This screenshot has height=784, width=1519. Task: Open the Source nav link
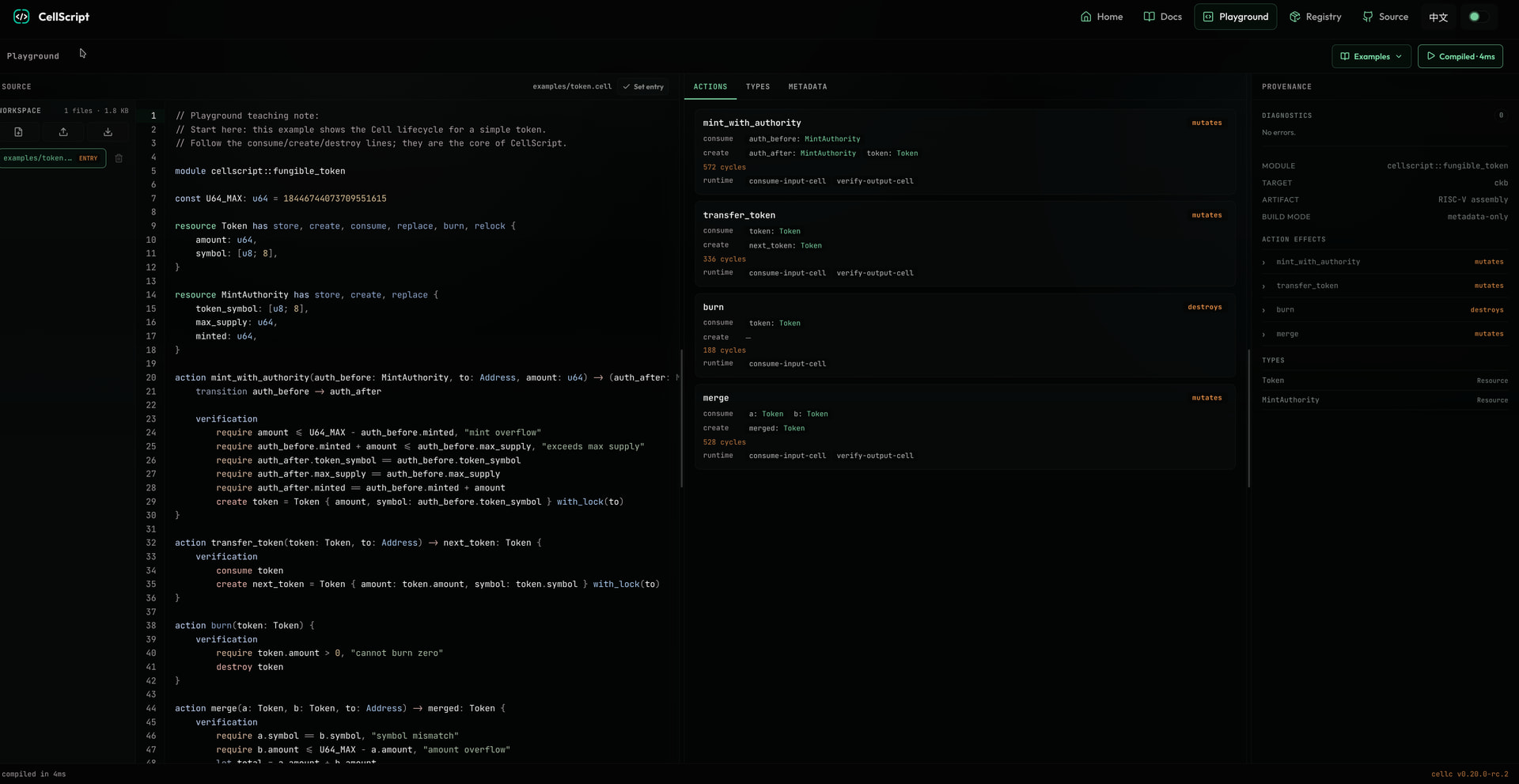pos(1385,17)
